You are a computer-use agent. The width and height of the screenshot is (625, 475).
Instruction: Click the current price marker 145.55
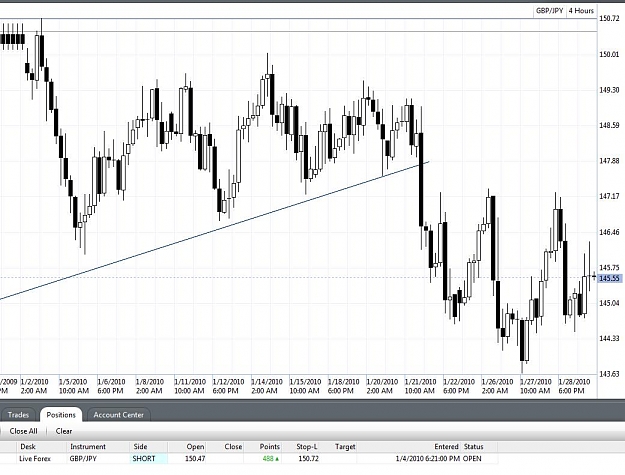609,278
